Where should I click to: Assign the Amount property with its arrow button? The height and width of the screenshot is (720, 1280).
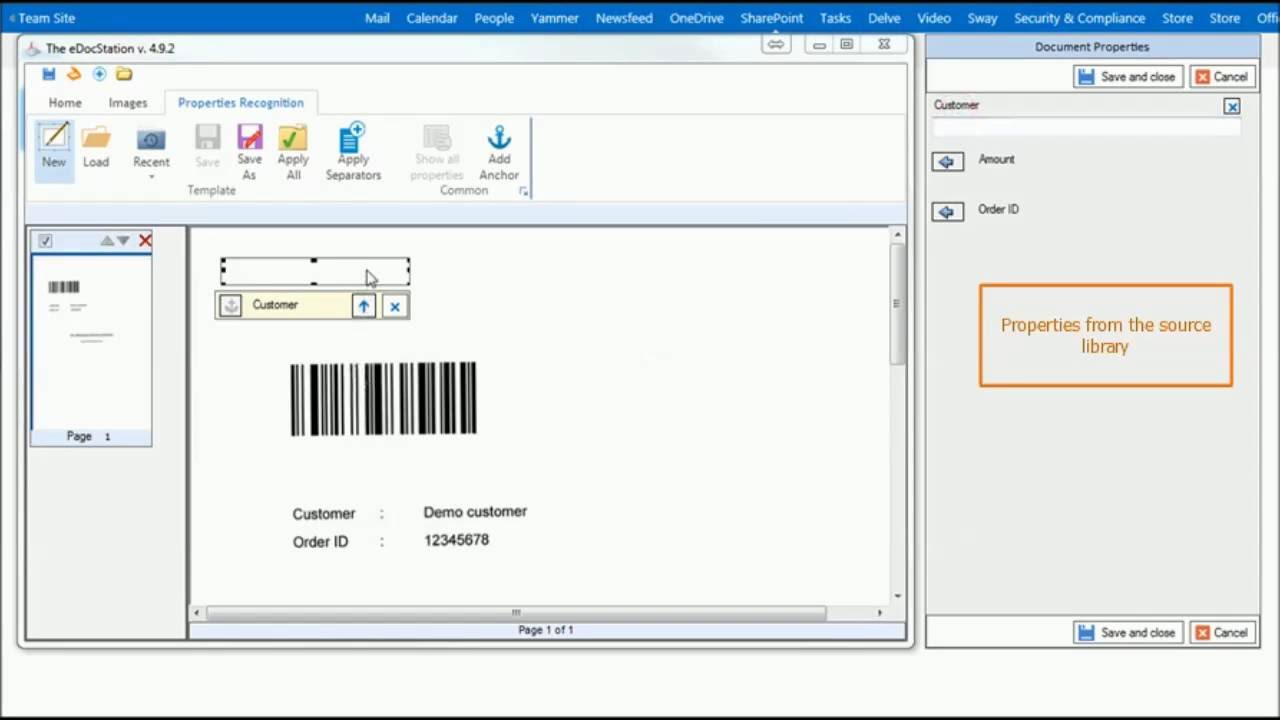click(947, 161)
